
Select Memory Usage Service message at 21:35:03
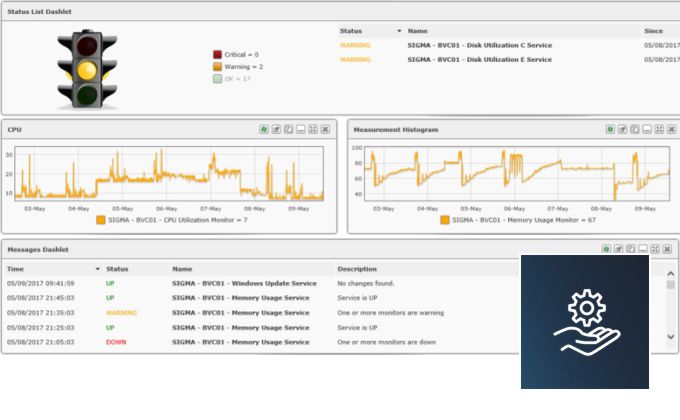[x=241, y=313]
